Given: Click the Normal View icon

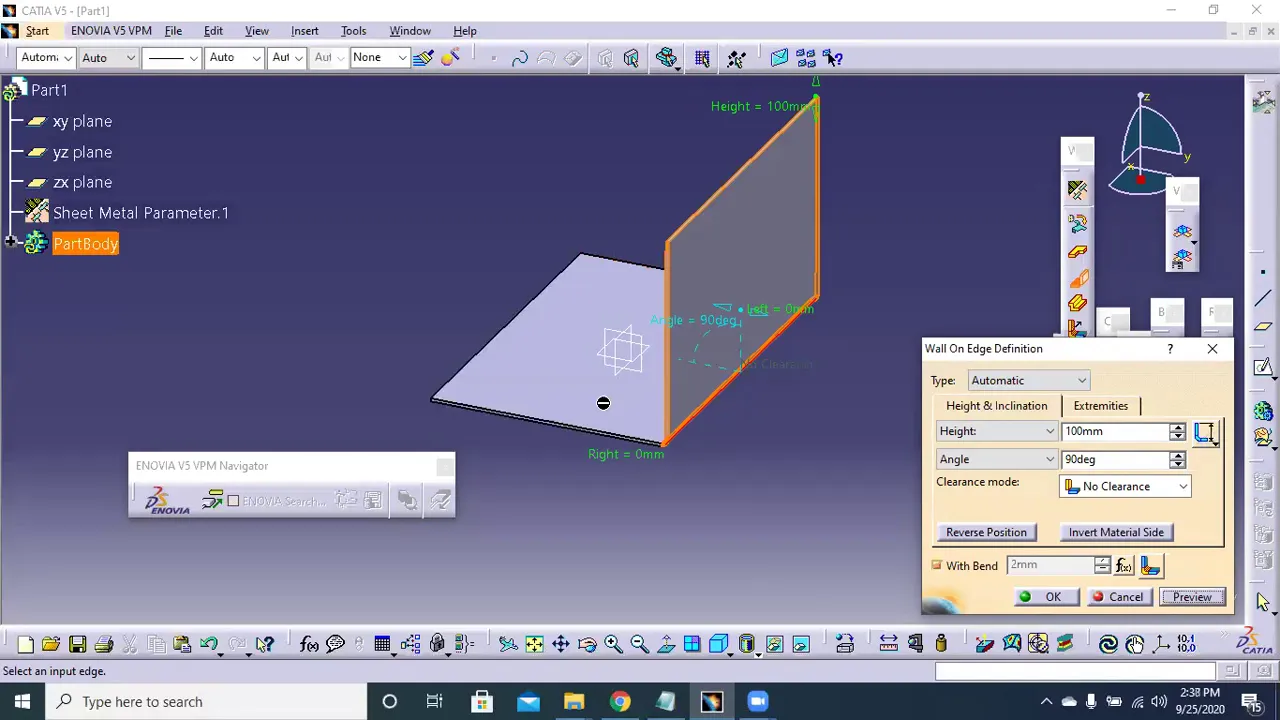Looking at the screenshot, I should (665, 645).
